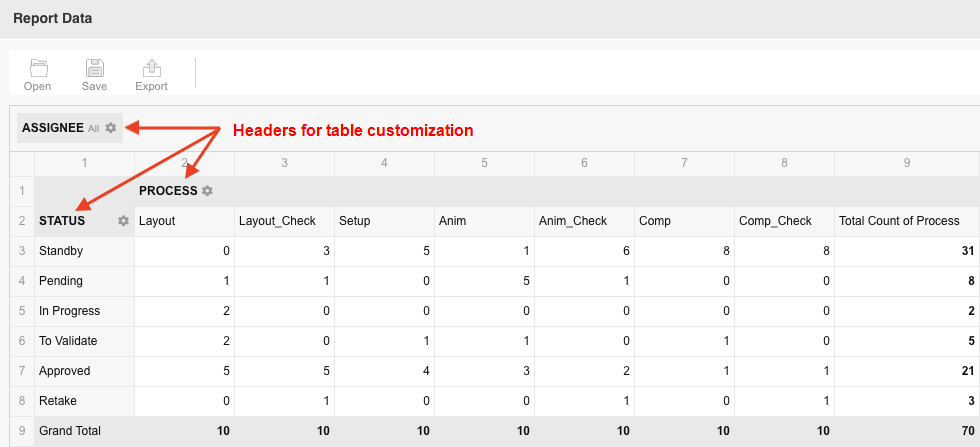
Task: Select the In Progress row label
Action: (x=69, y=311)
